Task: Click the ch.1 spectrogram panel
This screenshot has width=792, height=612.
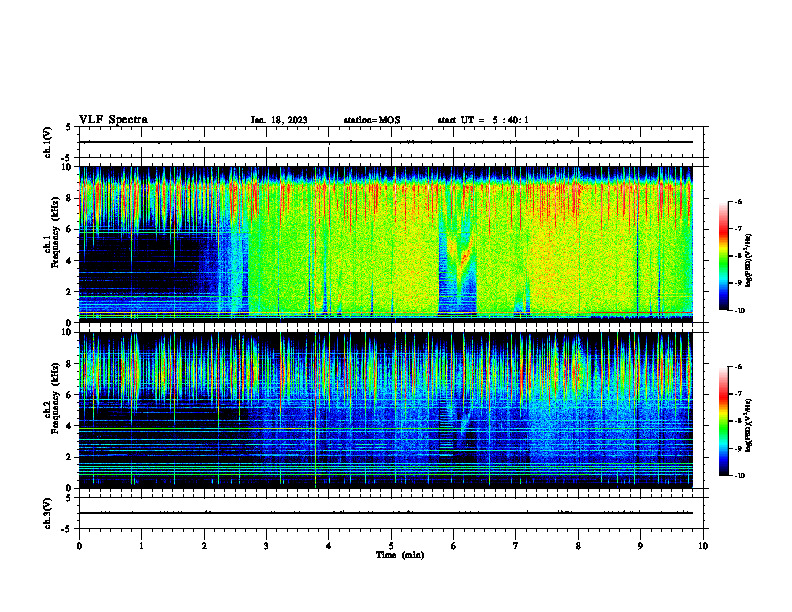Action: (386, 244)
